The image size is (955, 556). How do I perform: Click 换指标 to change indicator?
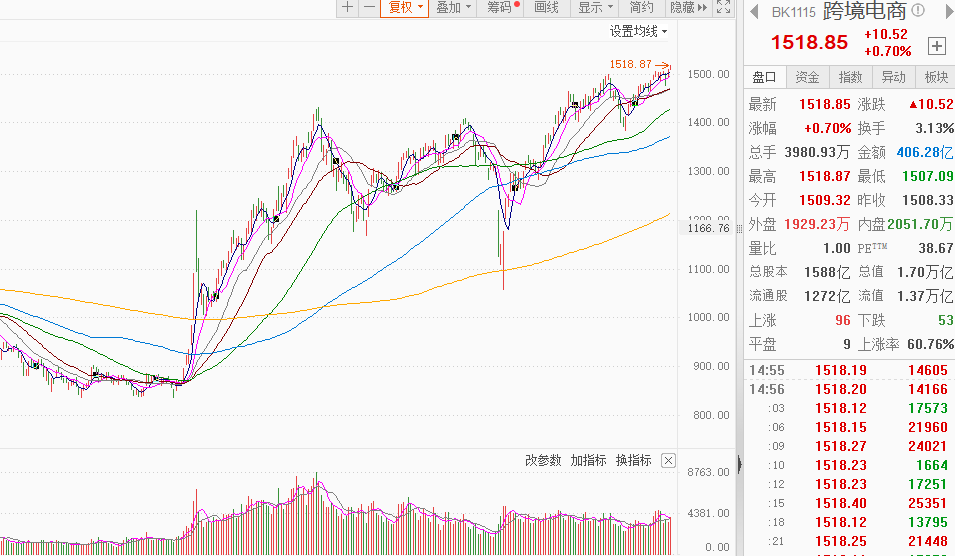coord(633,461)
